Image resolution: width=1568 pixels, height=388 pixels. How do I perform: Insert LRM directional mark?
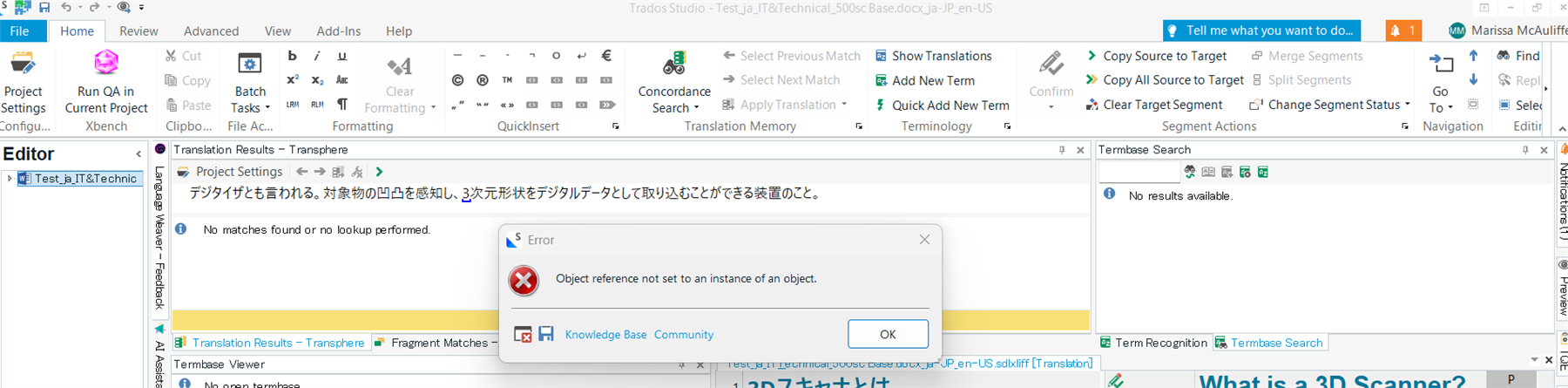(292, 105)
